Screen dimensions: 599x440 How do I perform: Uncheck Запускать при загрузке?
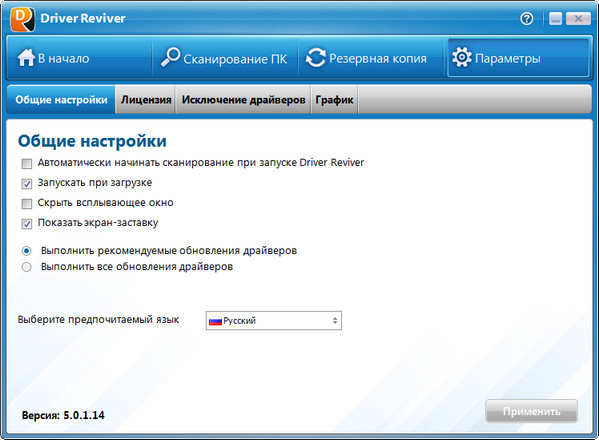(27, 184)
